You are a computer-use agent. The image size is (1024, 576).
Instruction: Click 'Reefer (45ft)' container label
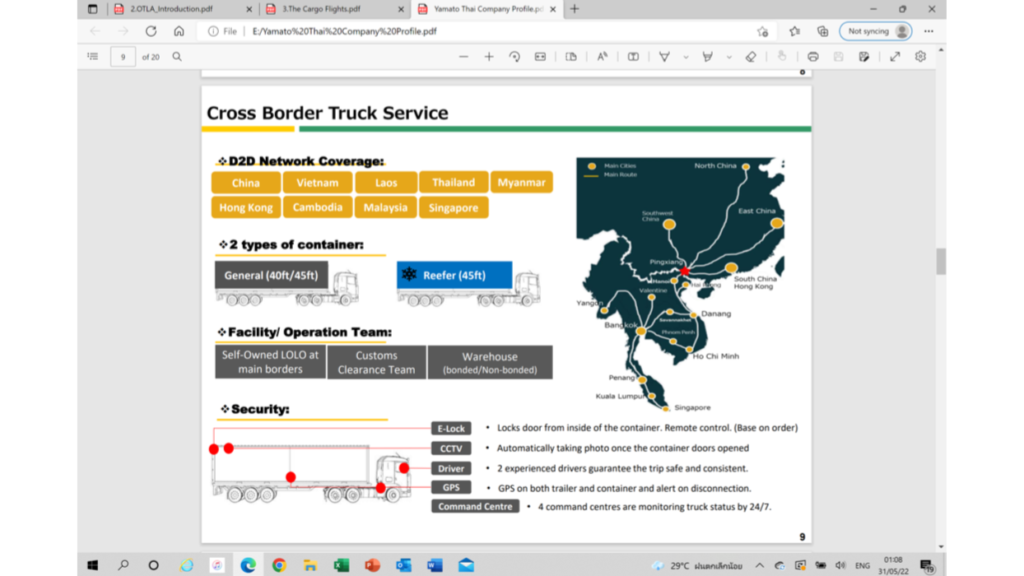(x=455, y=275)
